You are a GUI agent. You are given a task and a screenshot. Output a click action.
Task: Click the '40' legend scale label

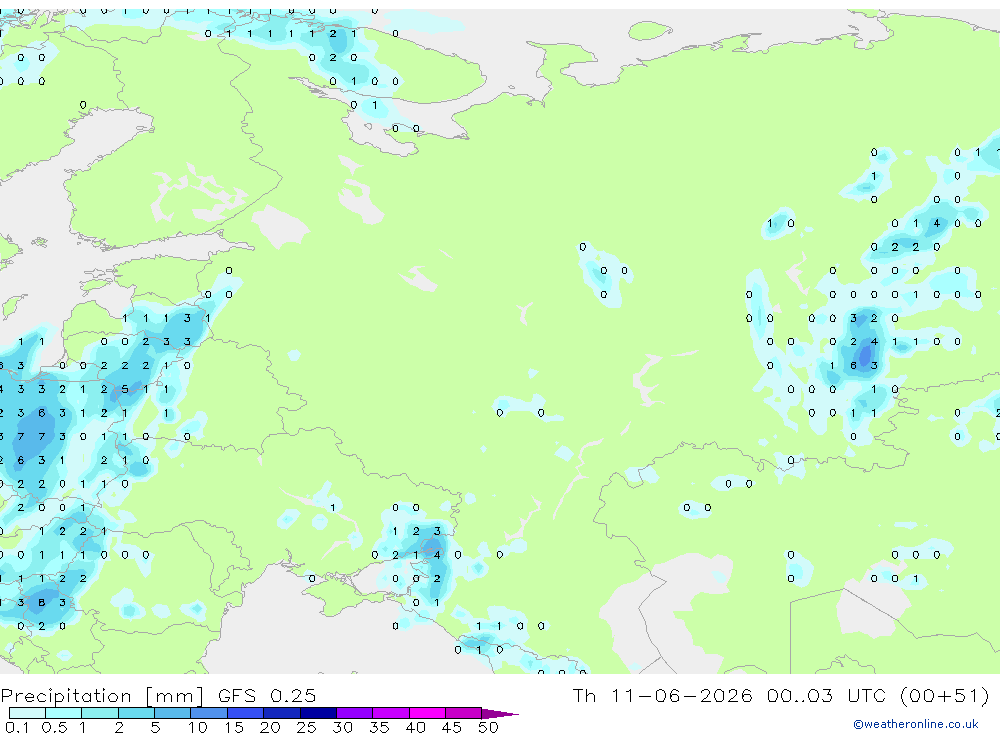coord(415,727)
